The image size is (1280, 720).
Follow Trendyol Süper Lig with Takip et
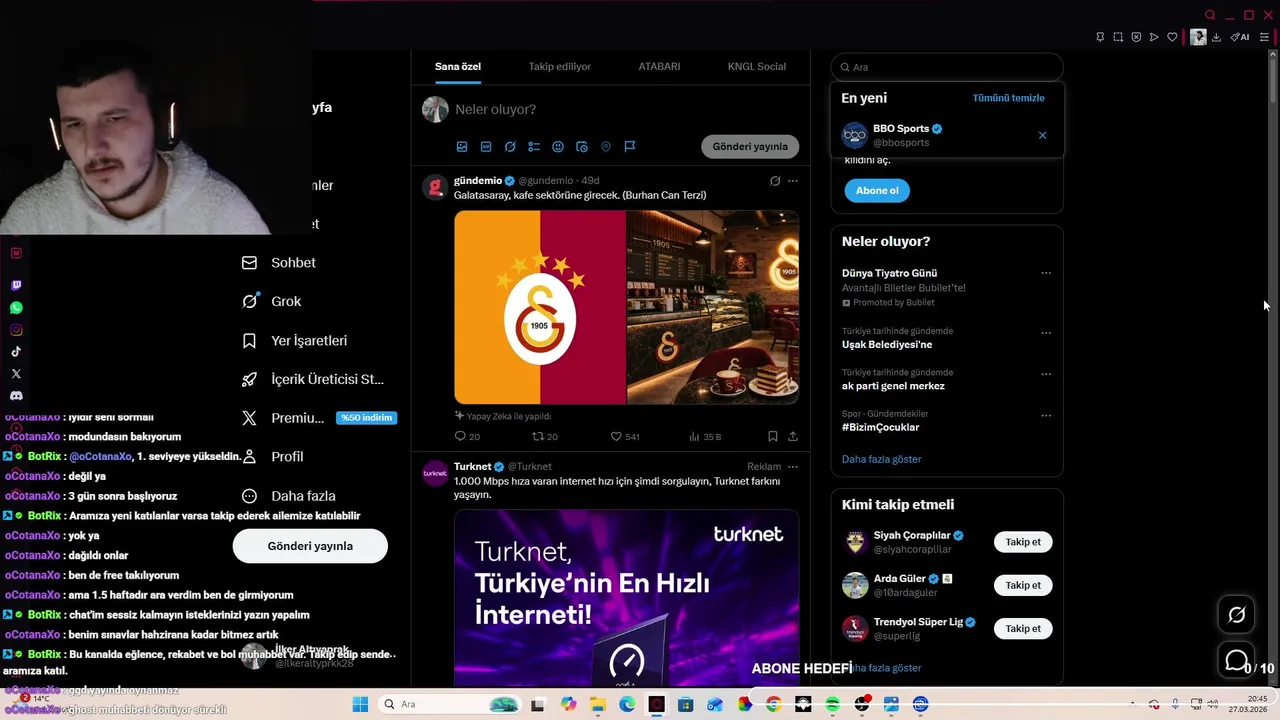pos(1023,629)
